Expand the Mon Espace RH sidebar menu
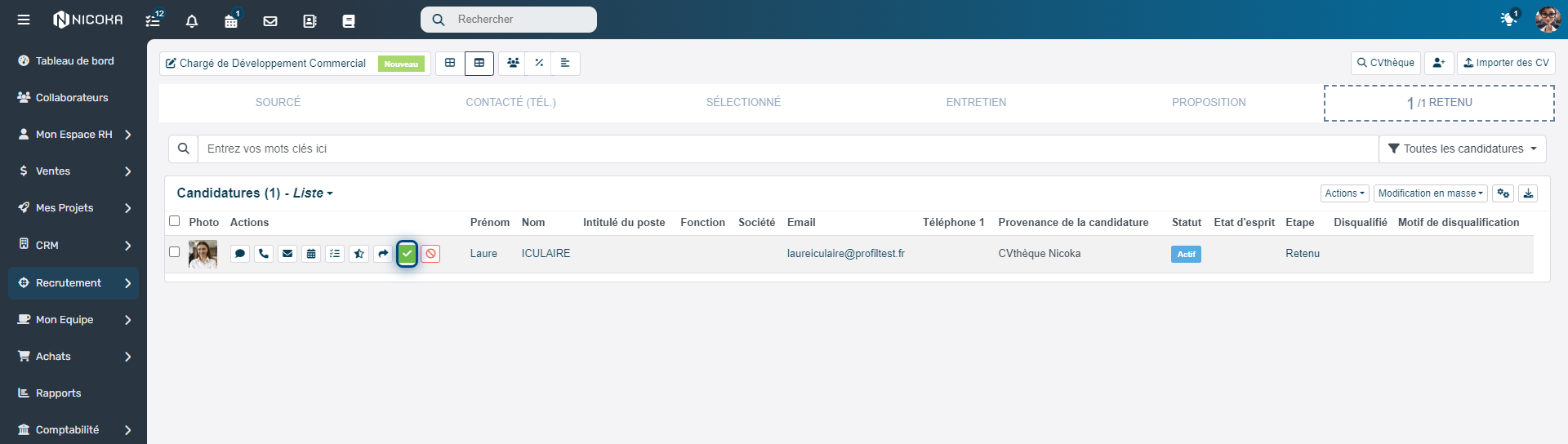This screenshot has width=1568, height=444. pyautogui.click(x=73, y=135)
